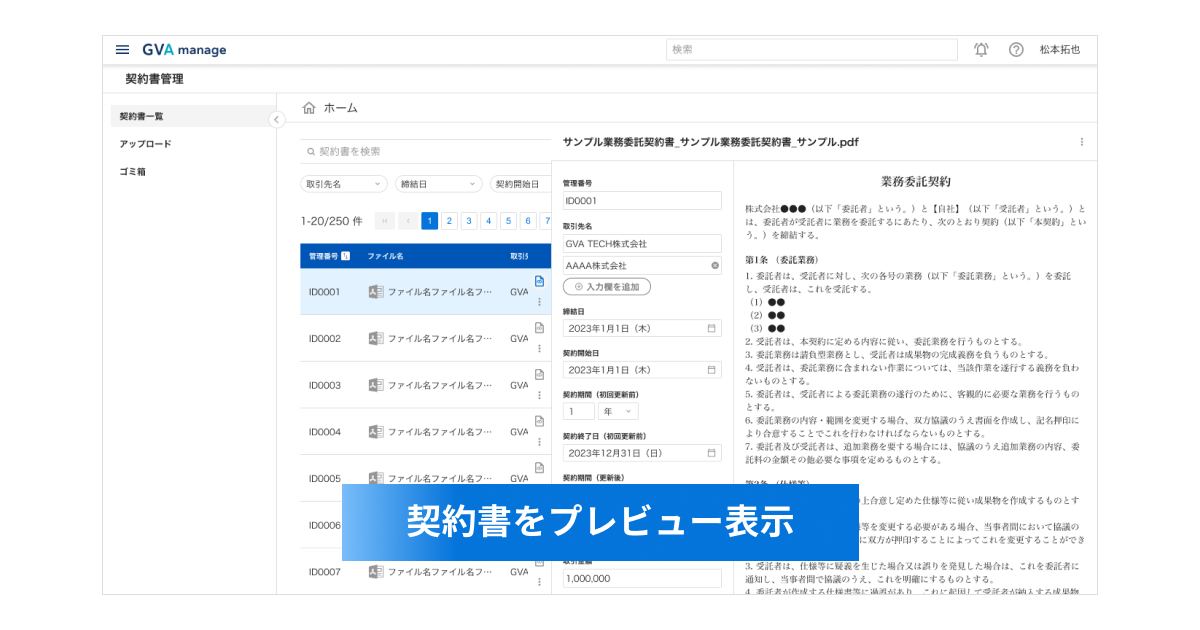
Task: Click the preview icon in row ID0001
Action: 539,281
